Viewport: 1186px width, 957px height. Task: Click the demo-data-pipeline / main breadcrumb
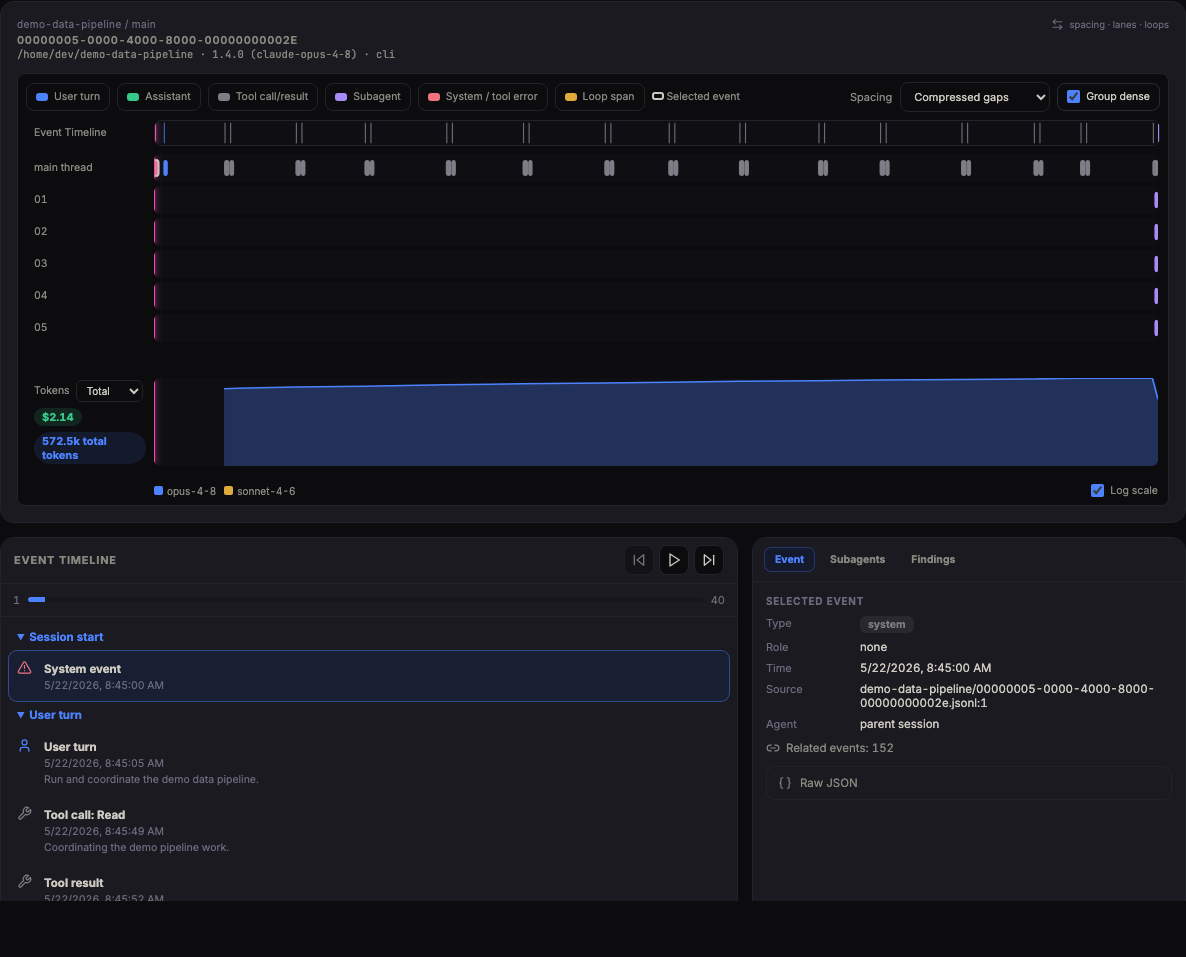(86, 24)
